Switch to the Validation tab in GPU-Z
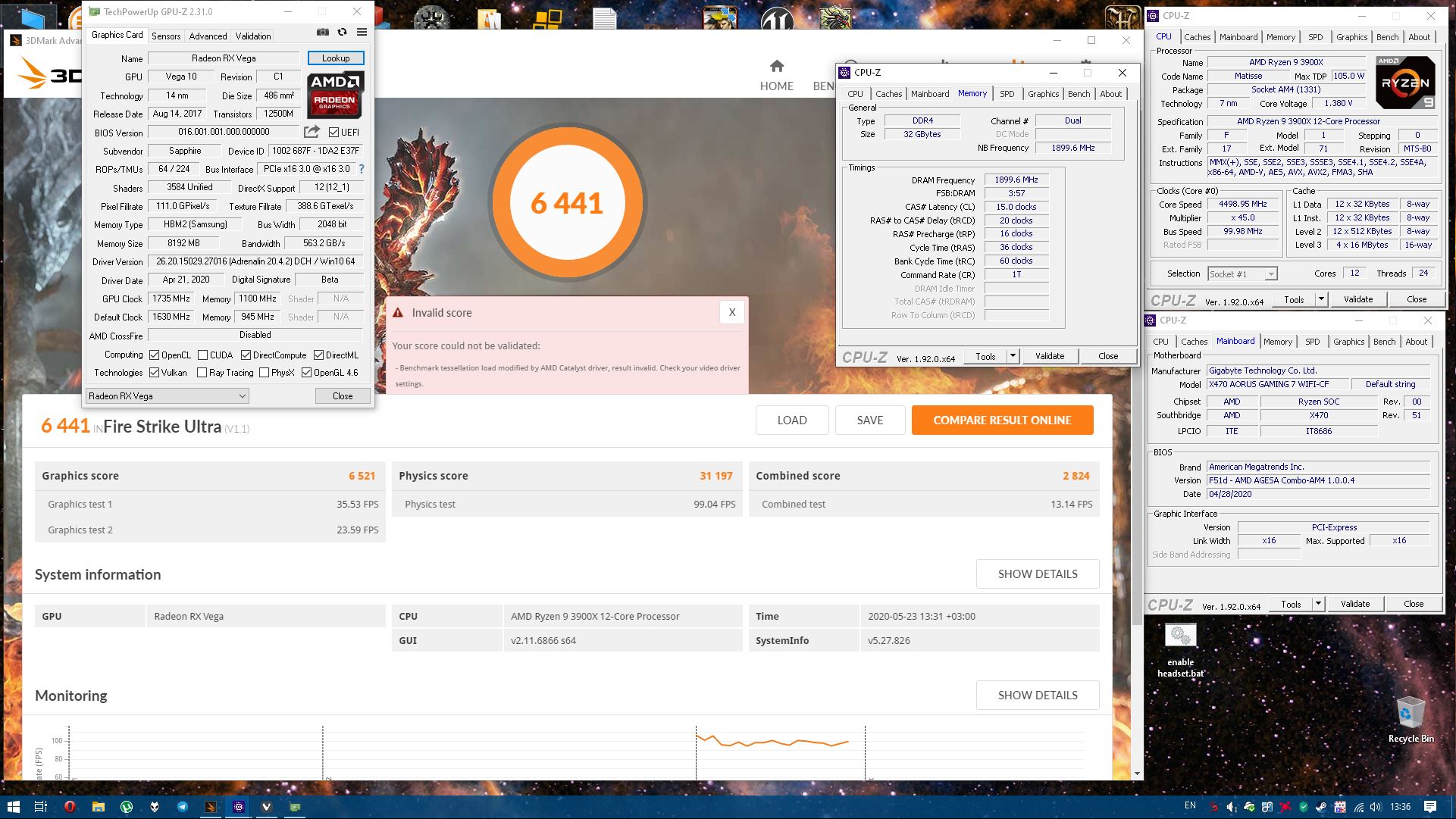The image size is (1456, 819). pyautogui.click(x=253, y=36)
